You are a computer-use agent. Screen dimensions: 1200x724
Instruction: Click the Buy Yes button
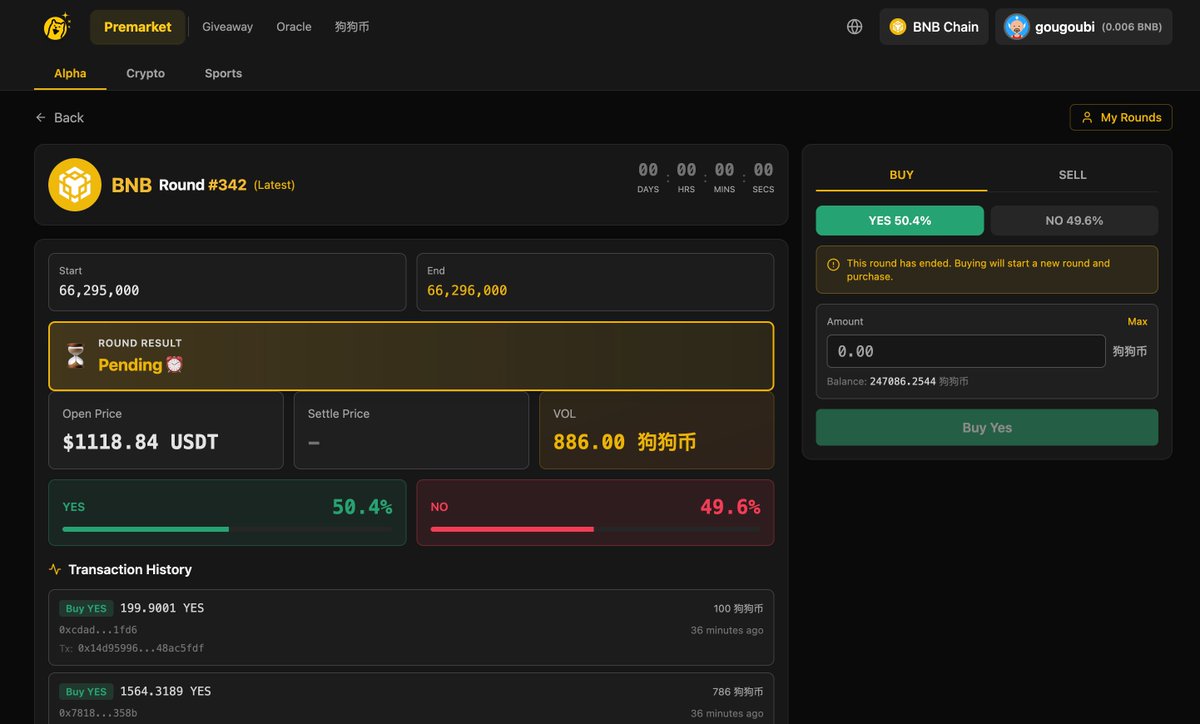(x=987, y=427)
